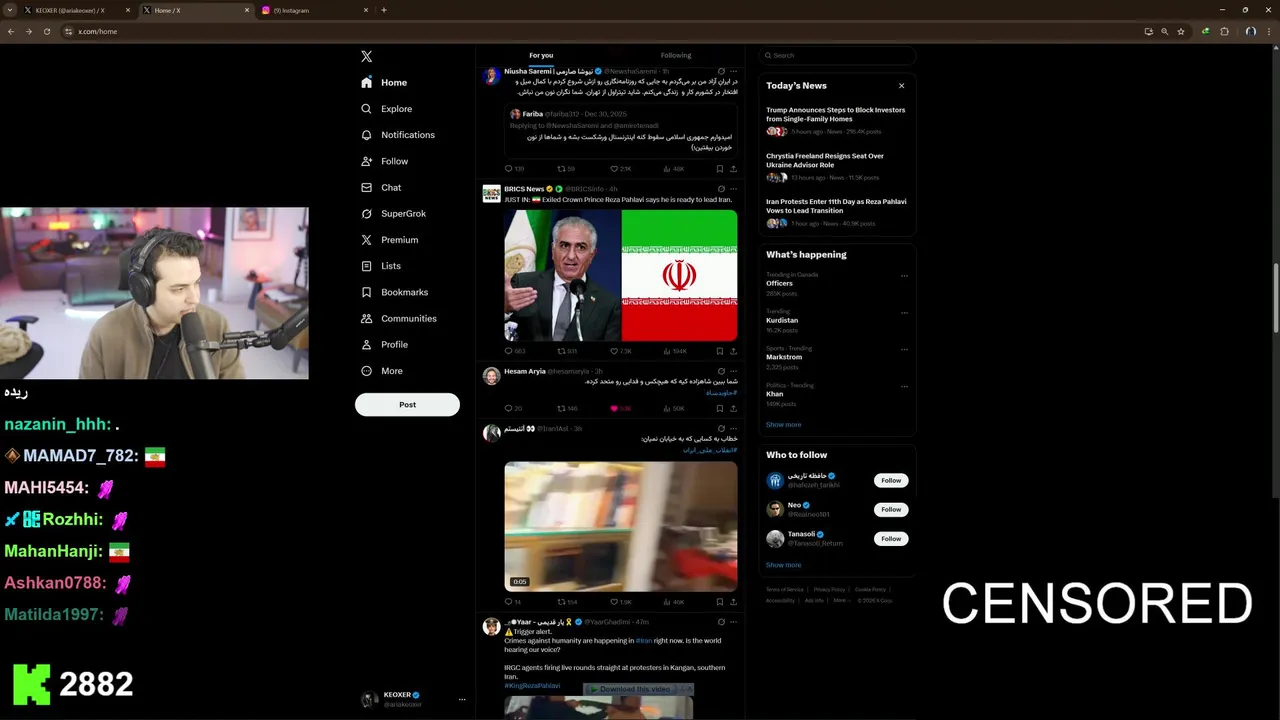Click the browser address bar
Viewport: 1280px width, 720px height.
[600, 31]
